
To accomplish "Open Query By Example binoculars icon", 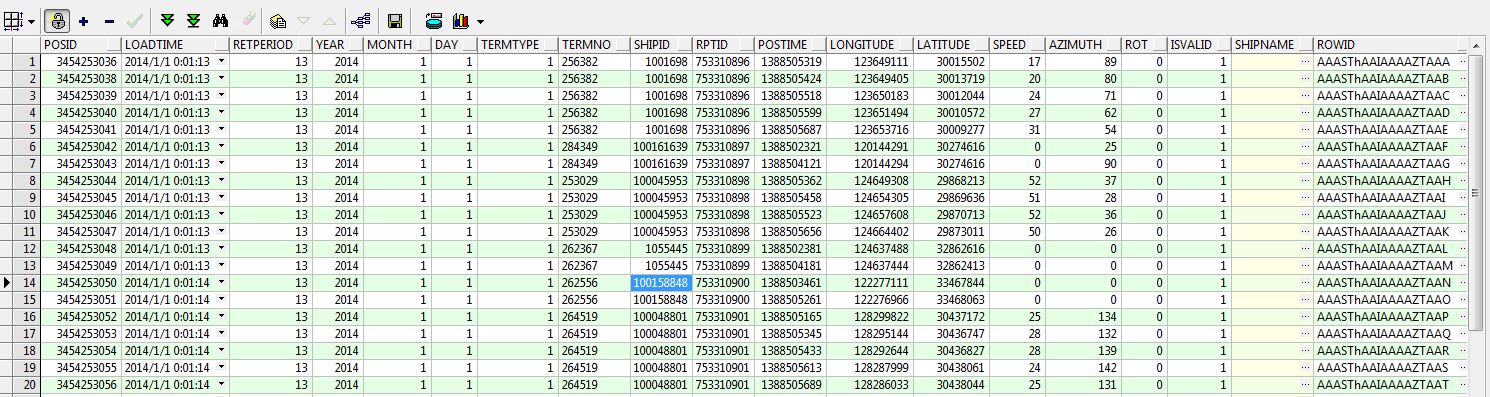I will tap(221, 20).
